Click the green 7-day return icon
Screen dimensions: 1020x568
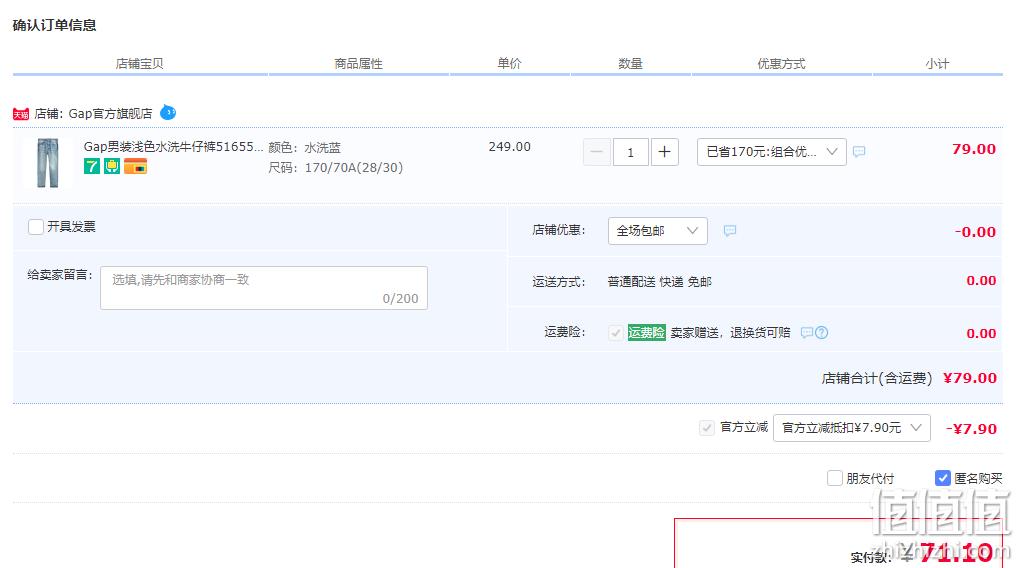coord(92,167)
